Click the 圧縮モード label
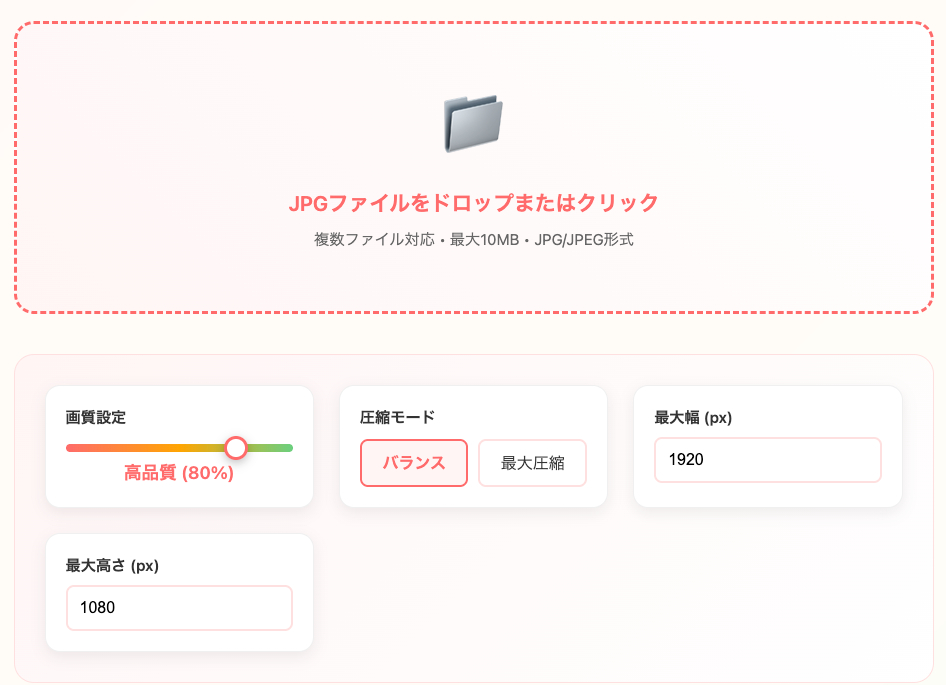The height and width of the screenshot is (685, 946). coord(397,417)
